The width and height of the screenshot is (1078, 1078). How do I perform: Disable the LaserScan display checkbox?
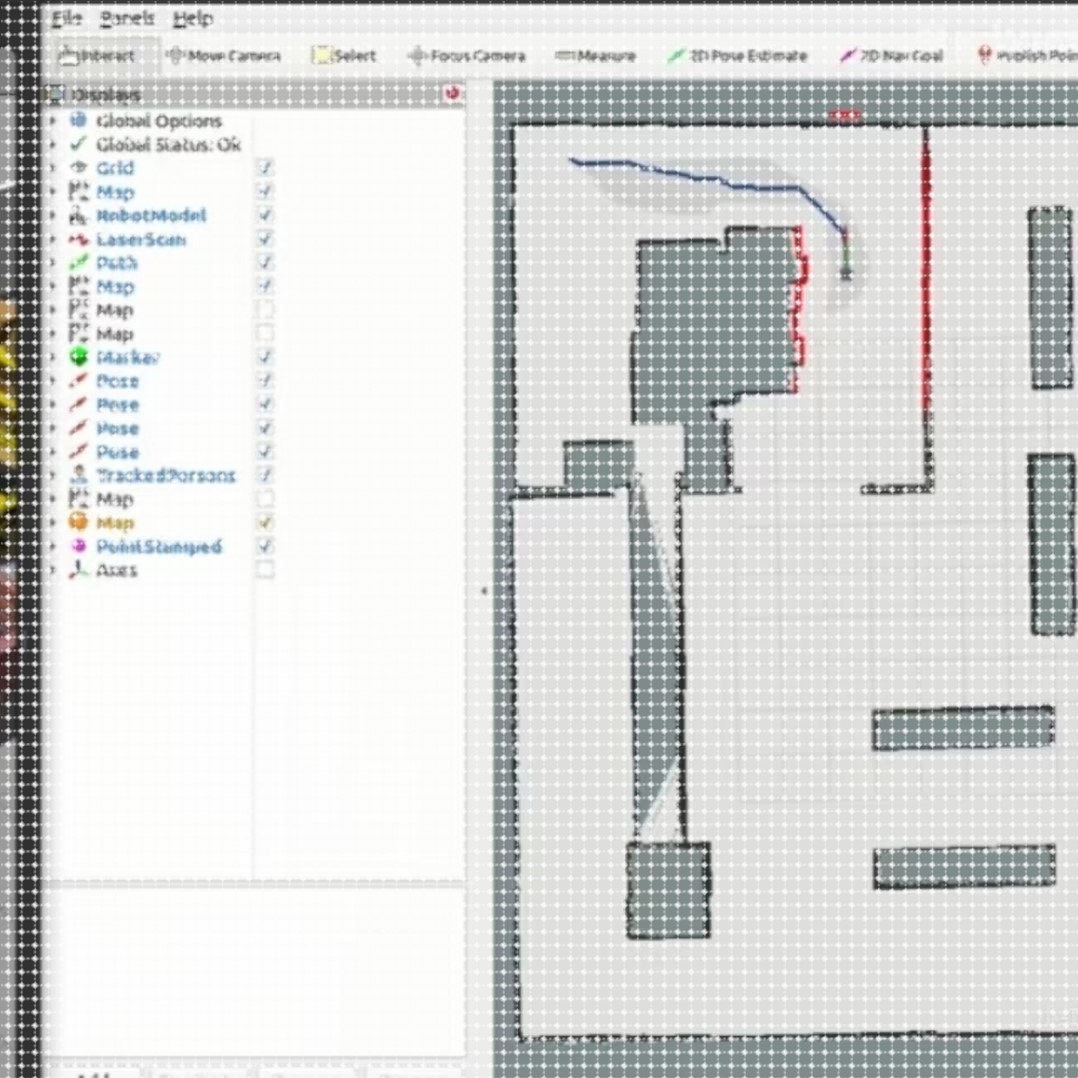pyautogui.click(x=265, y=239)
